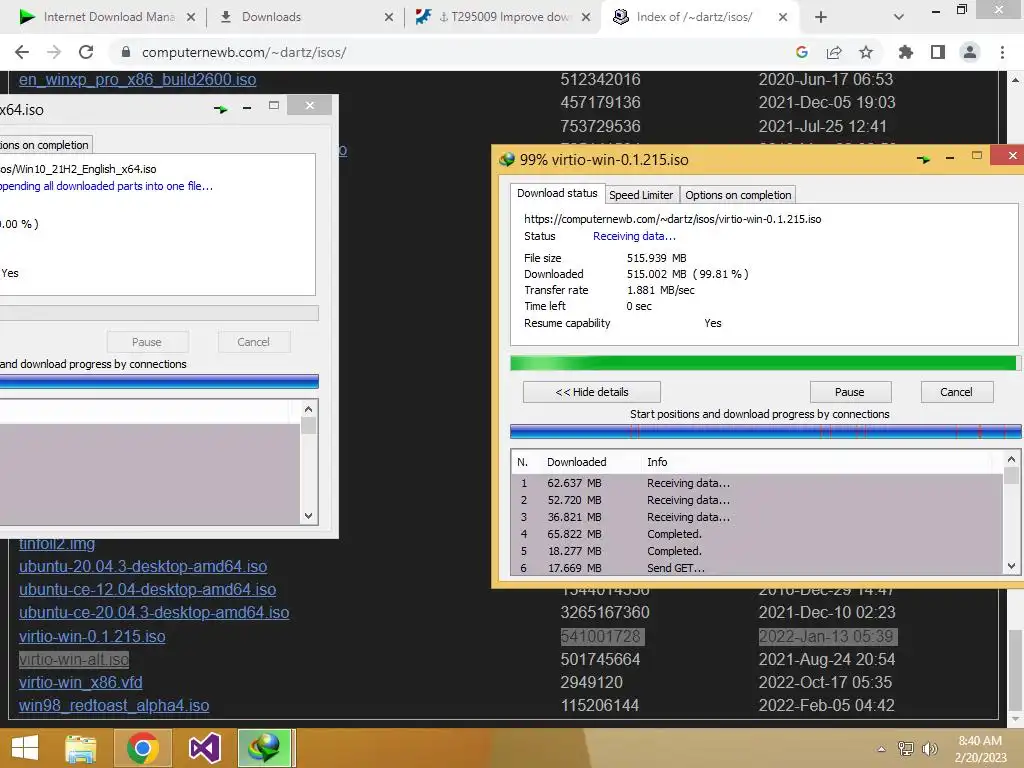The height and width of the screenshot is (768, 1024).
Task: Open the tab search chevron
Action: click(x=899, y=17)
